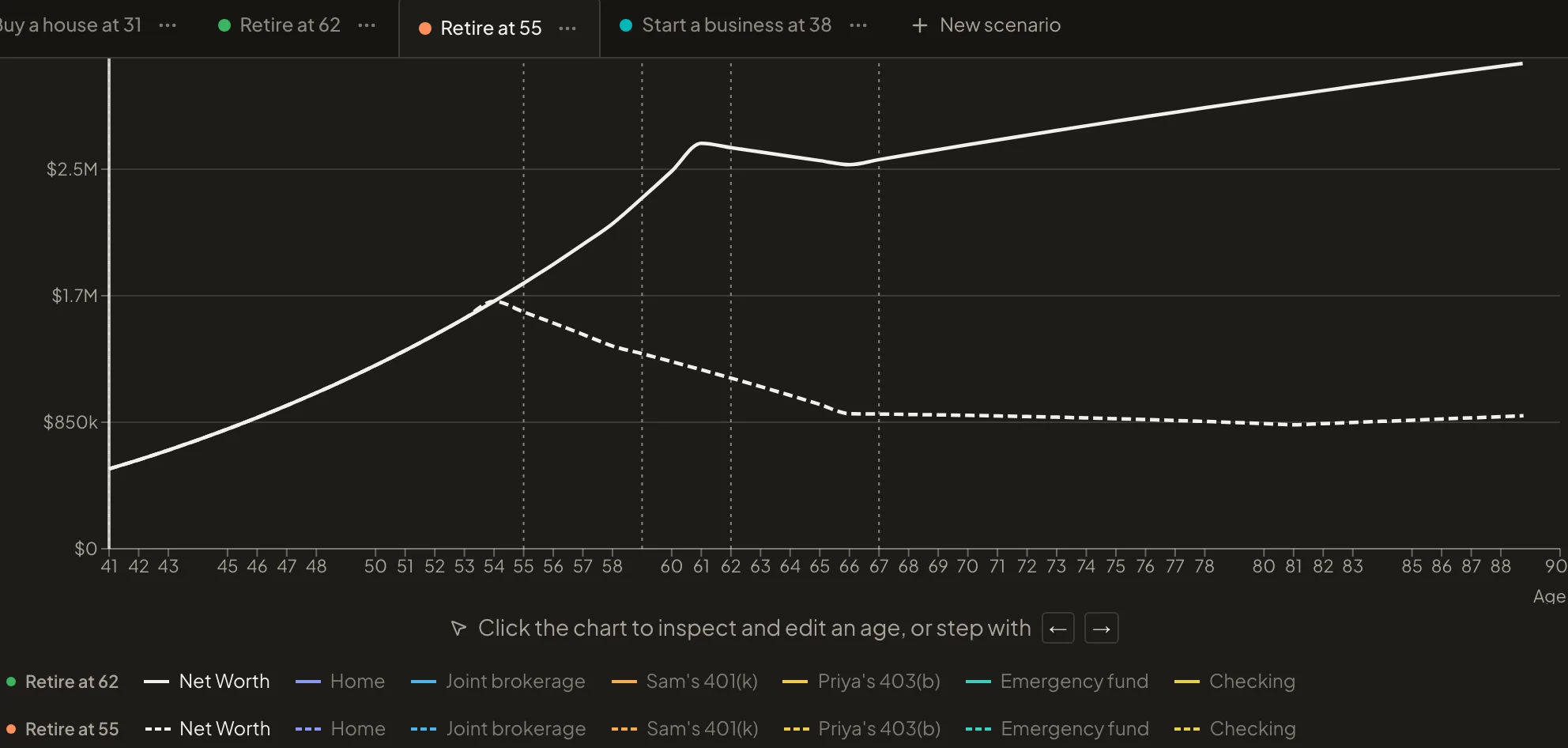
Task: Click the $1.7M axis label
Action: 74,296
